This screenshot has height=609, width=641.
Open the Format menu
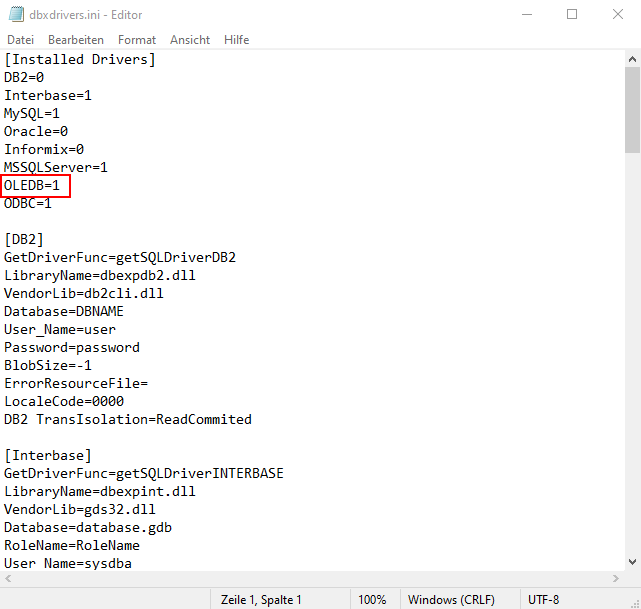(137, 40)
